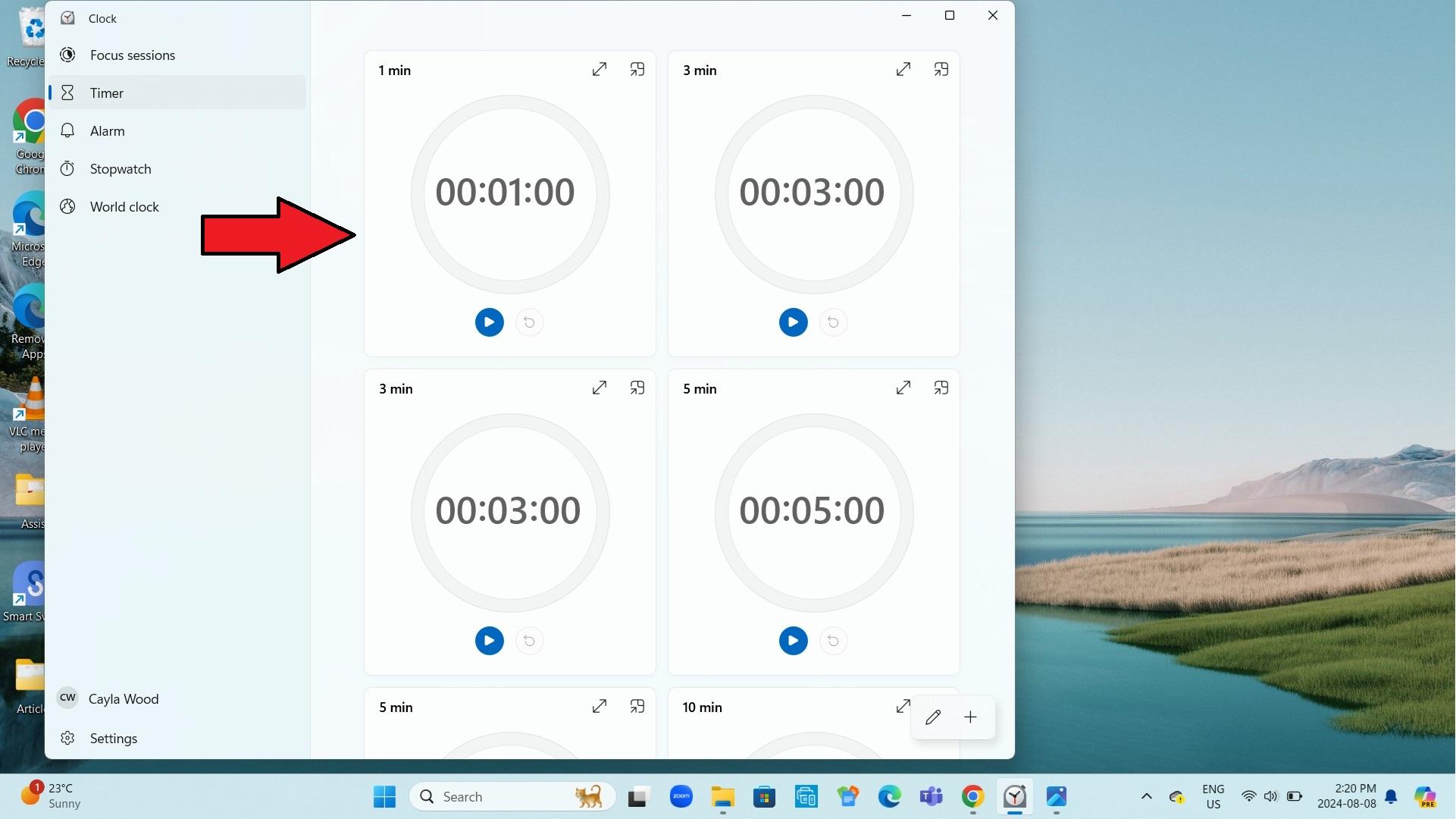Show hidden system tray icons
Viewport: 1456px width, 819px height.
1147,796
